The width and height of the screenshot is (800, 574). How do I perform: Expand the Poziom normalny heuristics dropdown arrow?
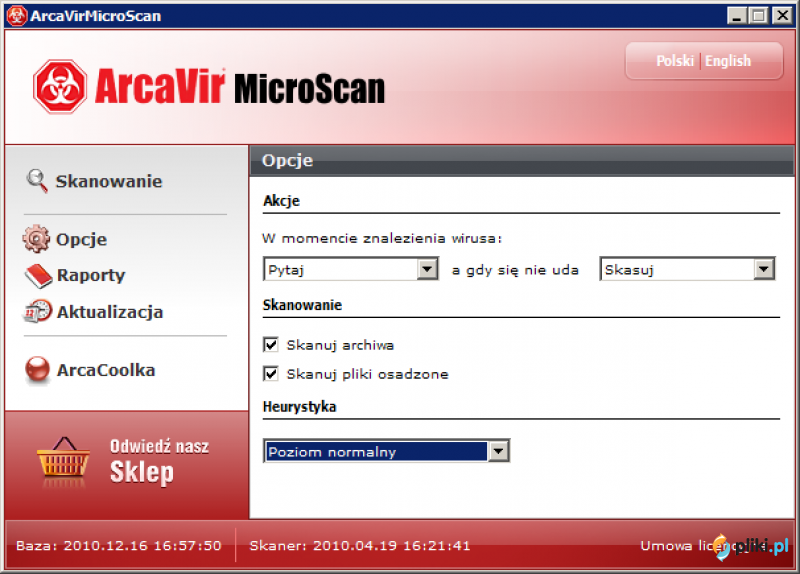(498, 451)
